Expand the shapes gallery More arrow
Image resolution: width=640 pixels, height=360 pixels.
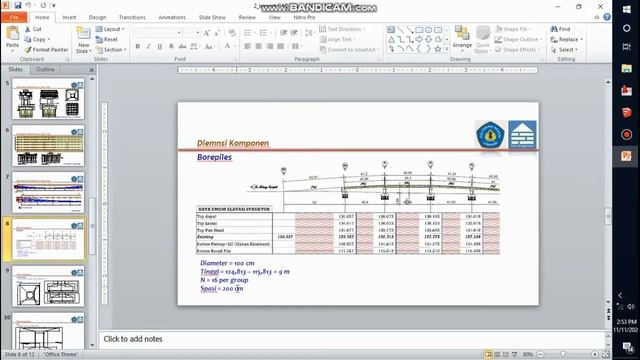[x=447, y=49]
